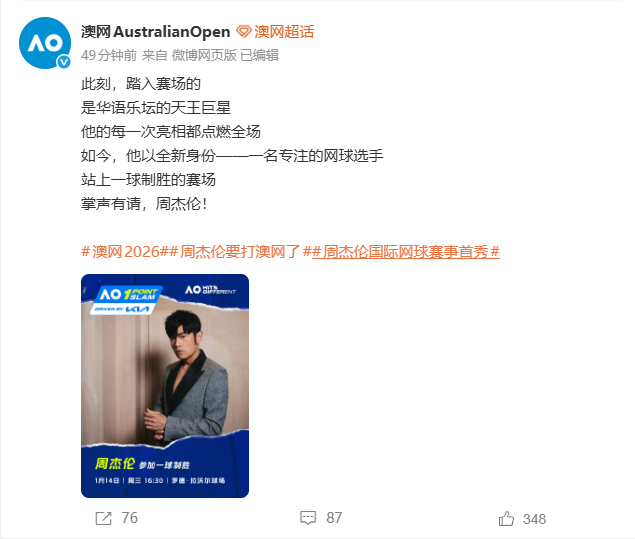Open the AO profile avatar

pos(45,43)
